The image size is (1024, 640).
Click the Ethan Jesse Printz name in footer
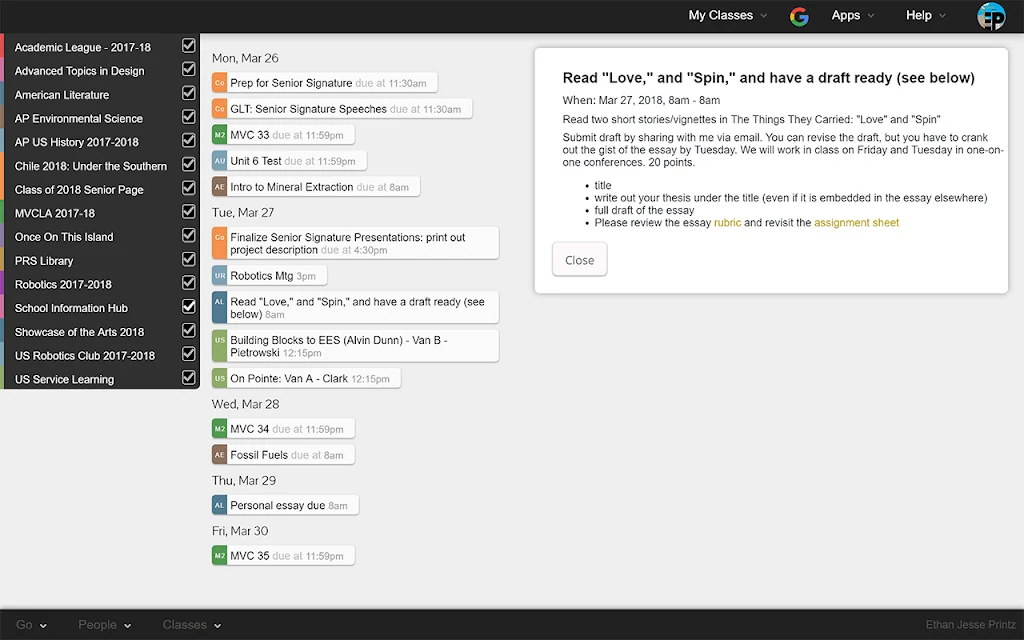coord(970,625)
